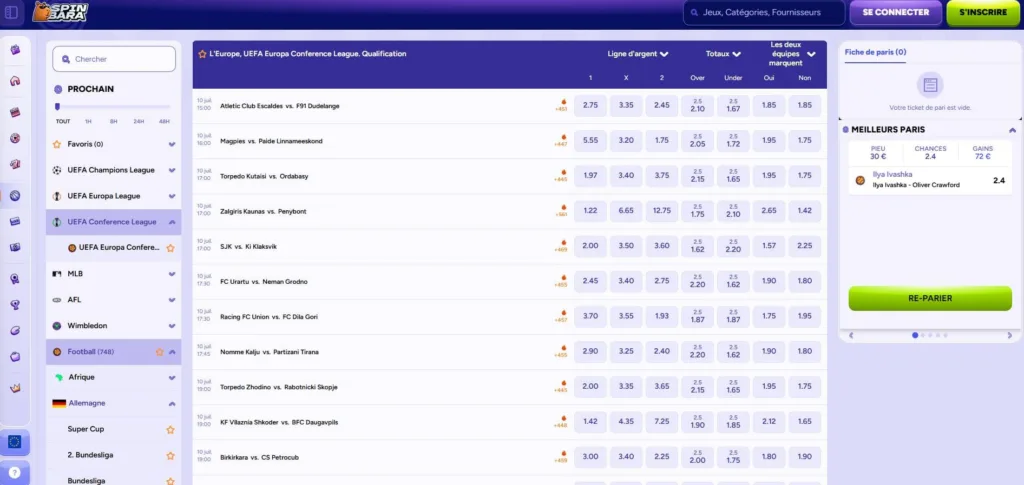Click SE CONNECTER button
The height and width of the screenshot is (485, 1024).
(x=895, y=12)
